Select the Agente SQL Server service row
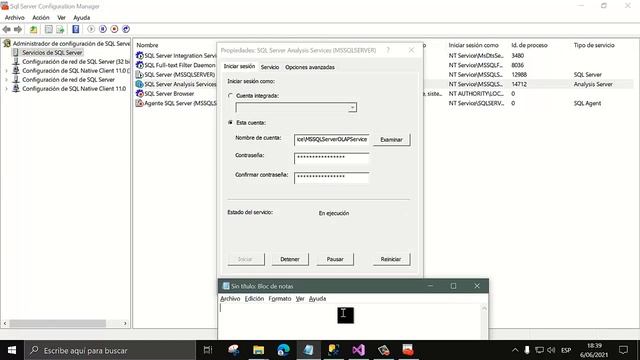The image size is (640, 360). (x=176, y=103)
